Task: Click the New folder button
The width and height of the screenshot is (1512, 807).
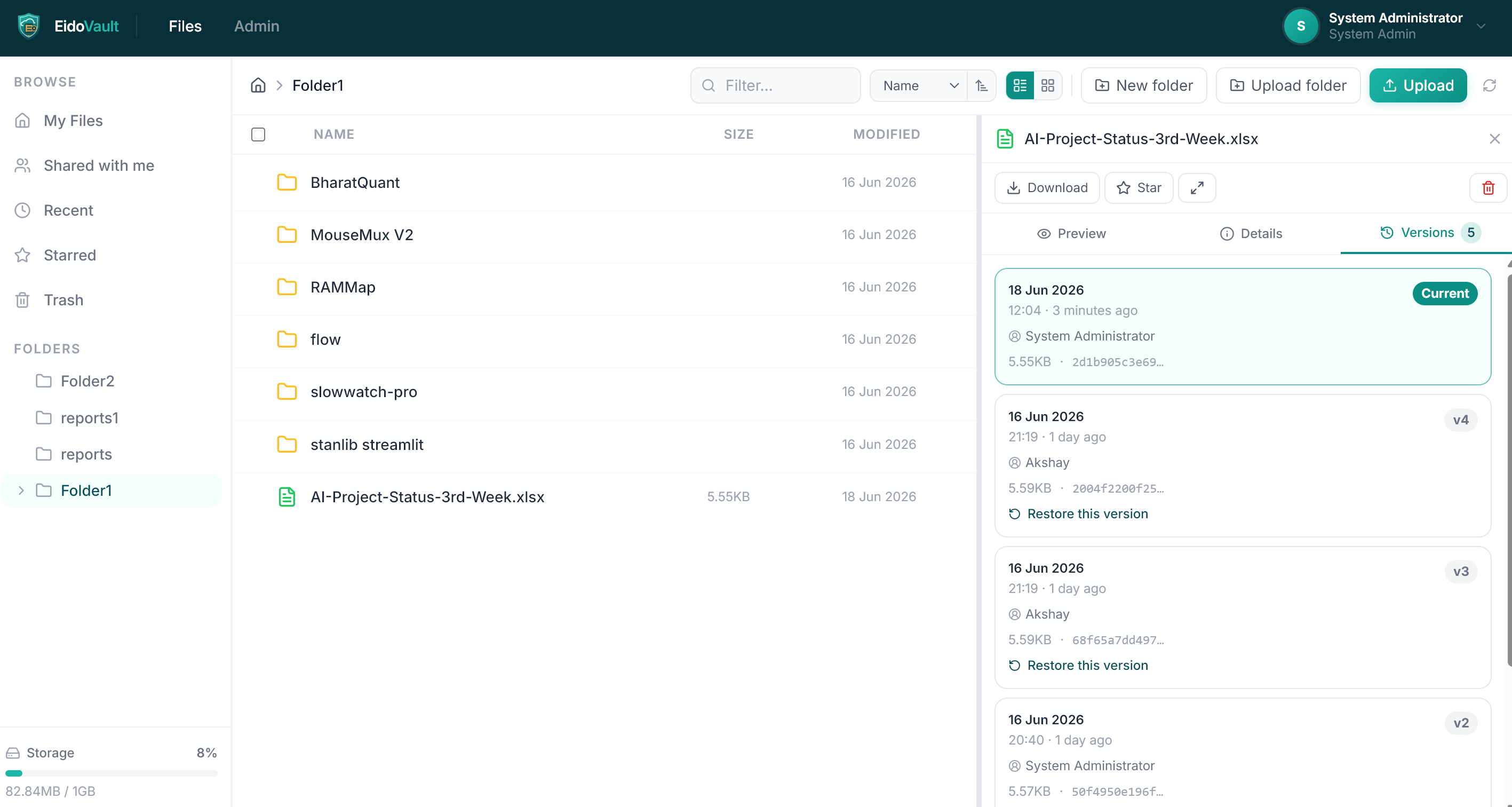Action: click(x=1143, y=86)
